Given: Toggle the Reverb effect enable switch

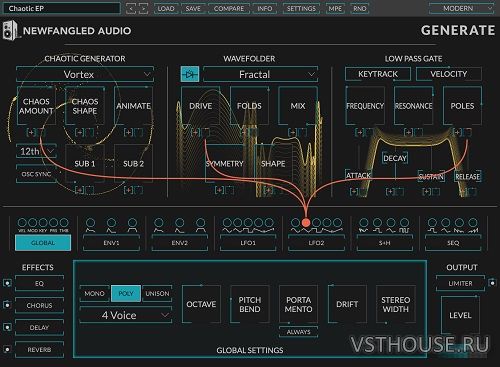Looking at the screenshot, I should click(7, 349).
